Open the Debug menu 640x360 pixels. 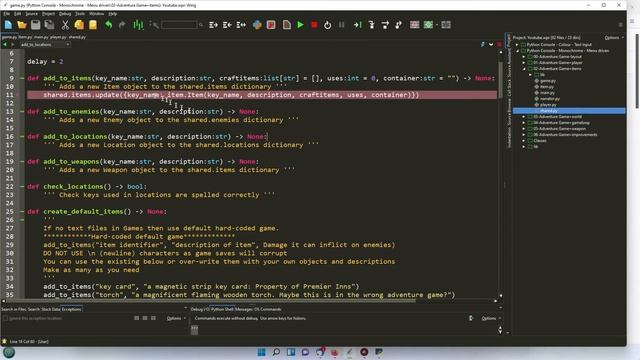65,14
